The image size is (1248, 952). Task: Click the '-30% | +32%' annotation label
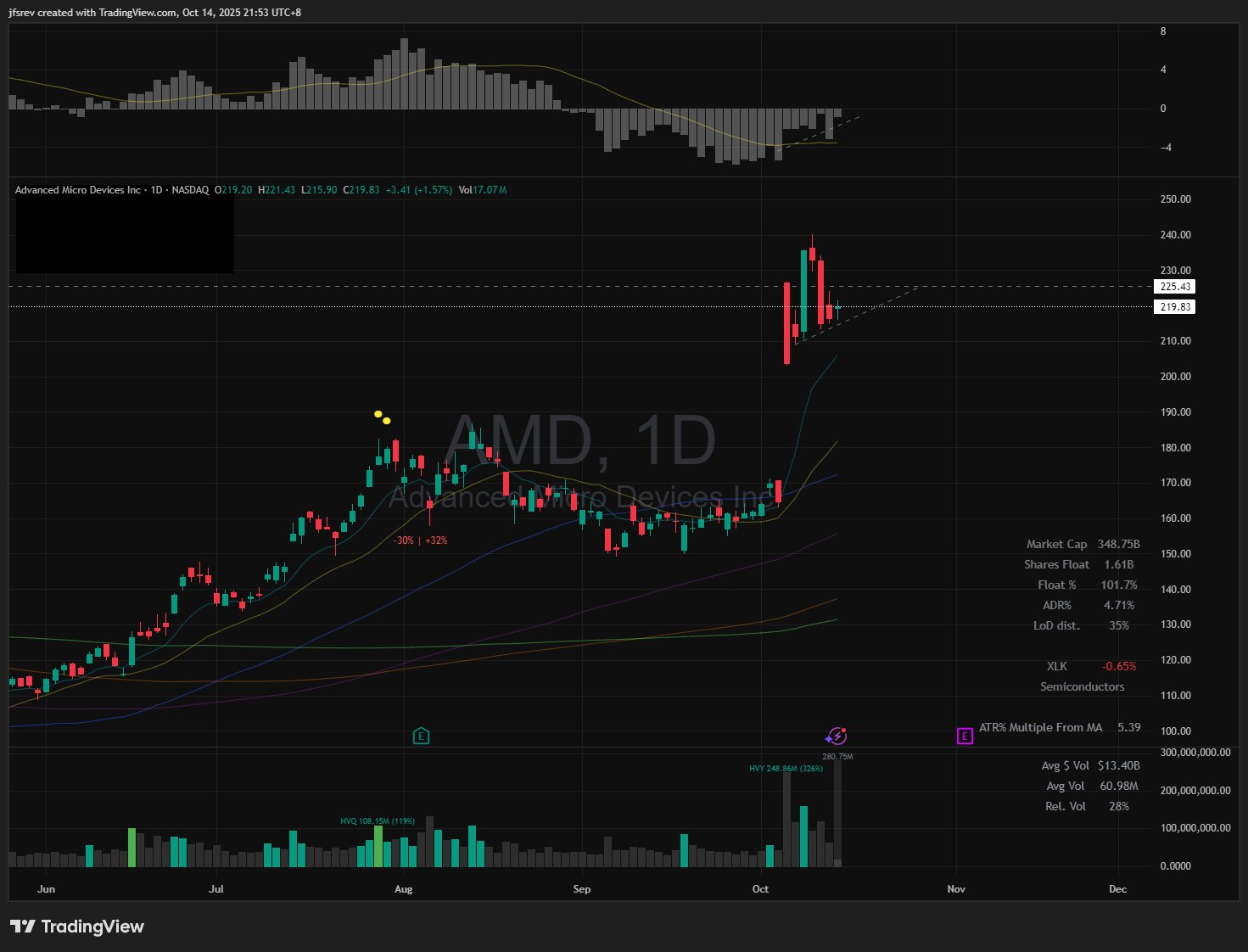click(x=420, y=540)
